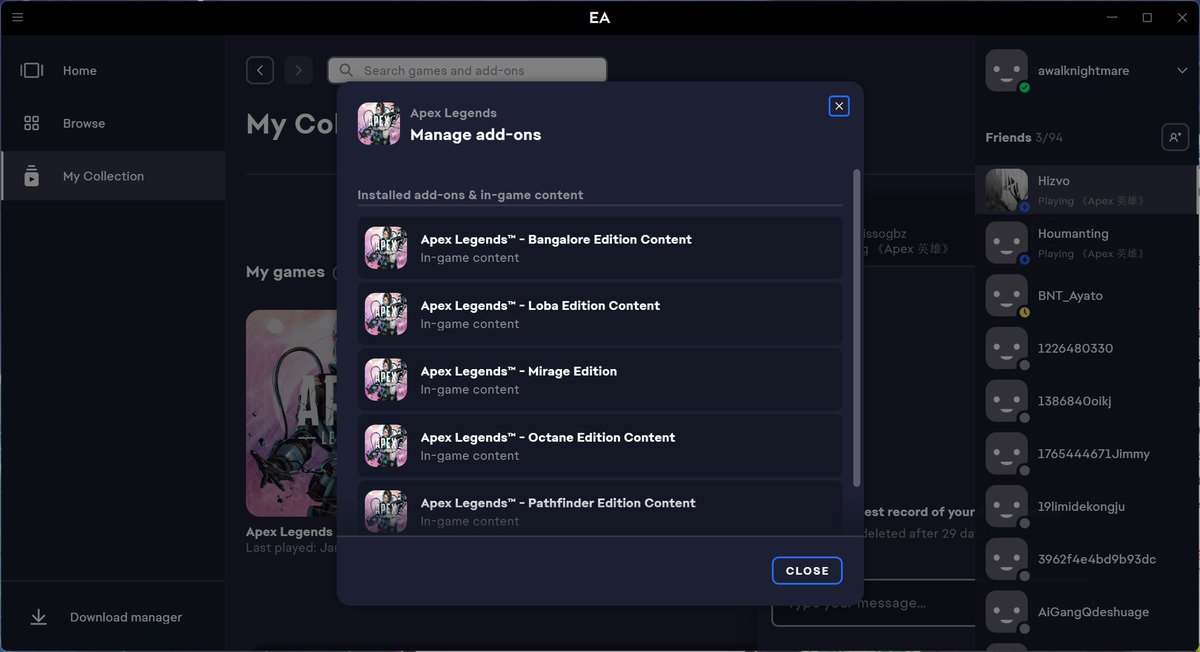
Task: Click AiGangQdeshuage's avatar icon
Action: click(1006, 612)
